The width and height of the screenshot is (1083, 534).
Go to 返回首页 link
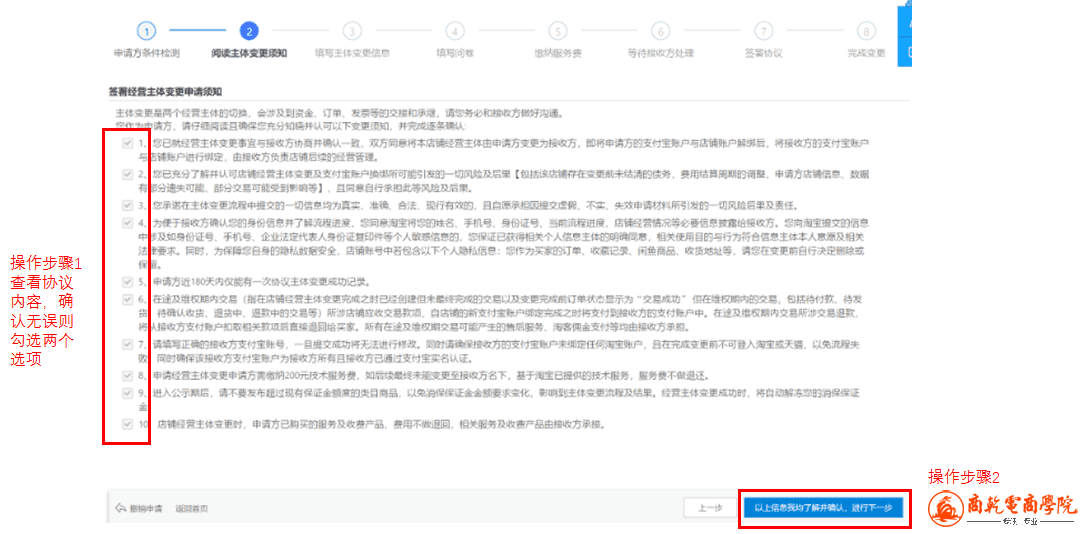pyautogui.click(x=192, y=508)
